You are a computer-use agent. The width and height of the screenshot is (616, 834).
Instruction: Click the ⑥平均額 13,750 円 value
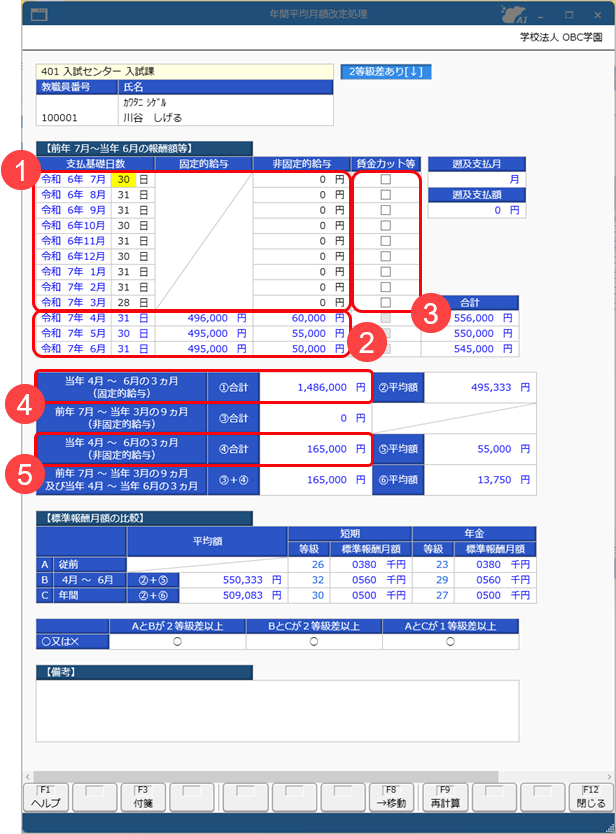(480, 480)
